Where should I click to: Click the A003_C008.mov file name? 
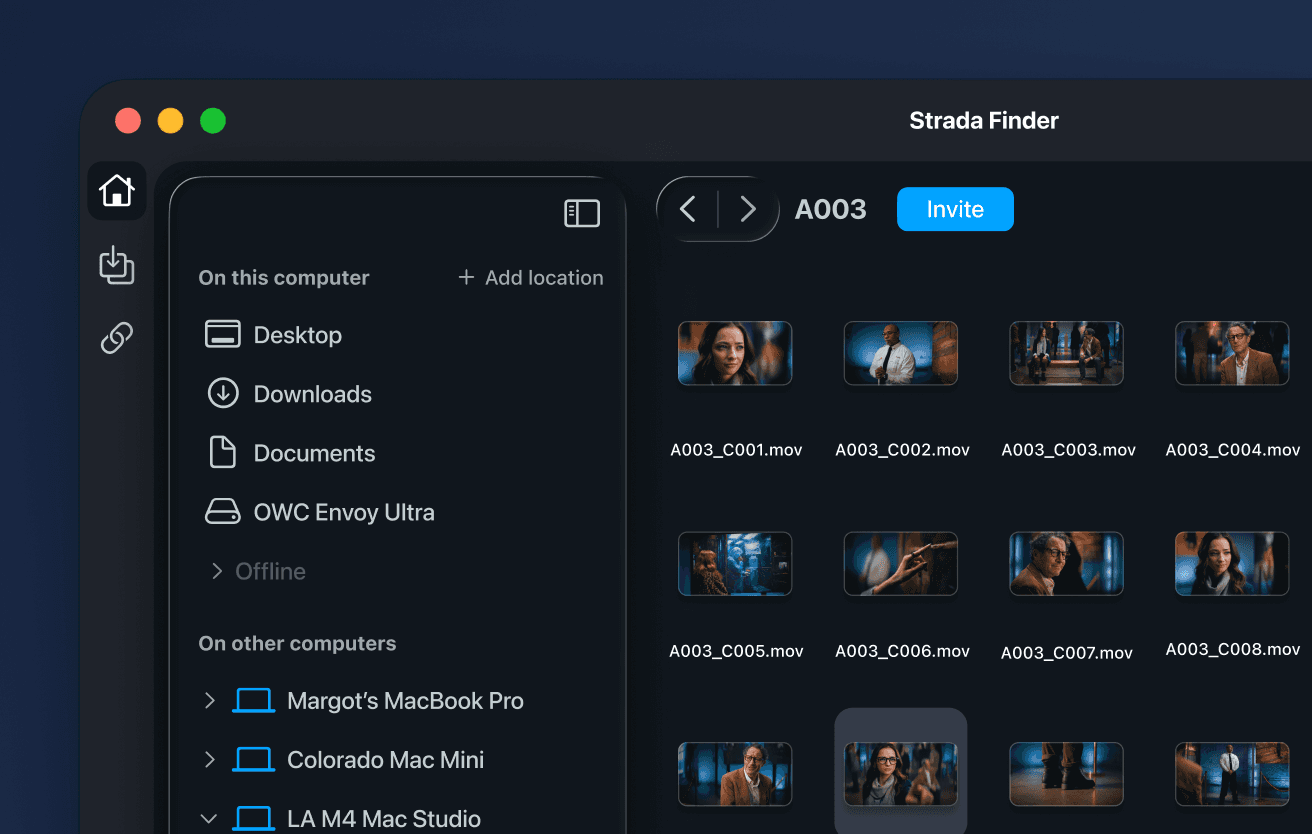[x=1233, y=650]
